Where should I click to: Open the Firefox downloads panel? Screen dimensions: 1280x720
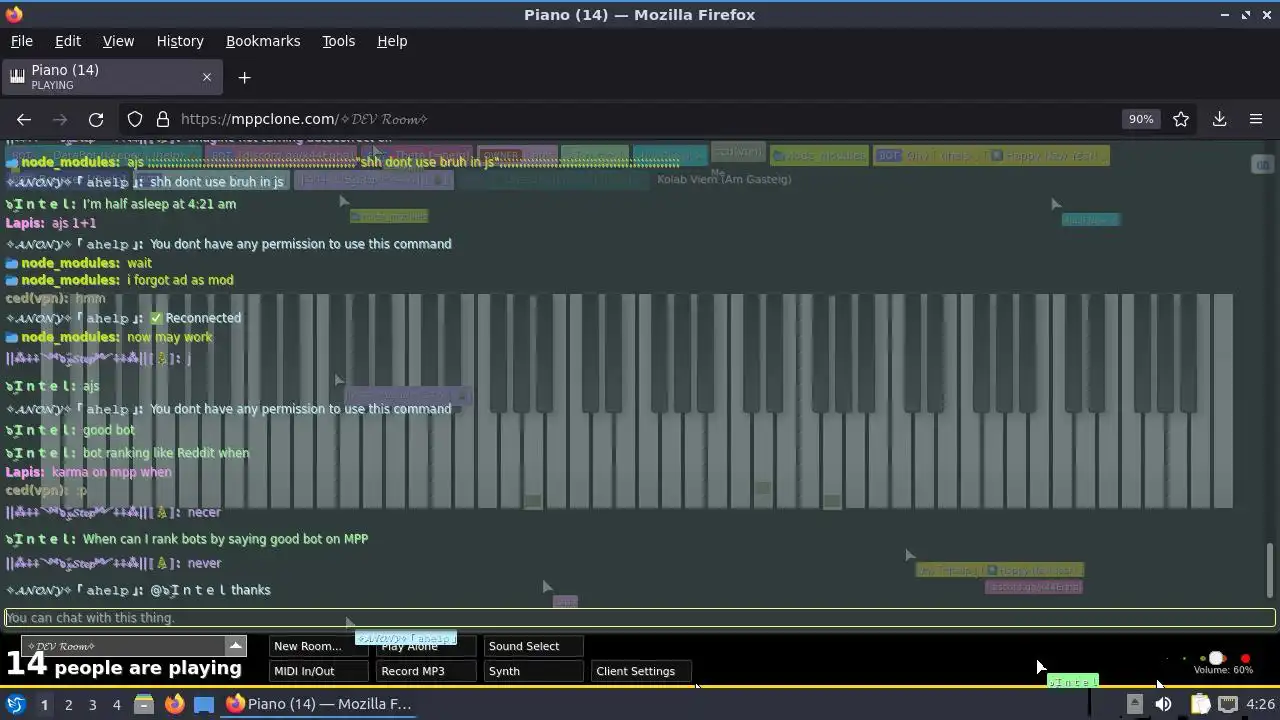click(x=1220, y=119)
